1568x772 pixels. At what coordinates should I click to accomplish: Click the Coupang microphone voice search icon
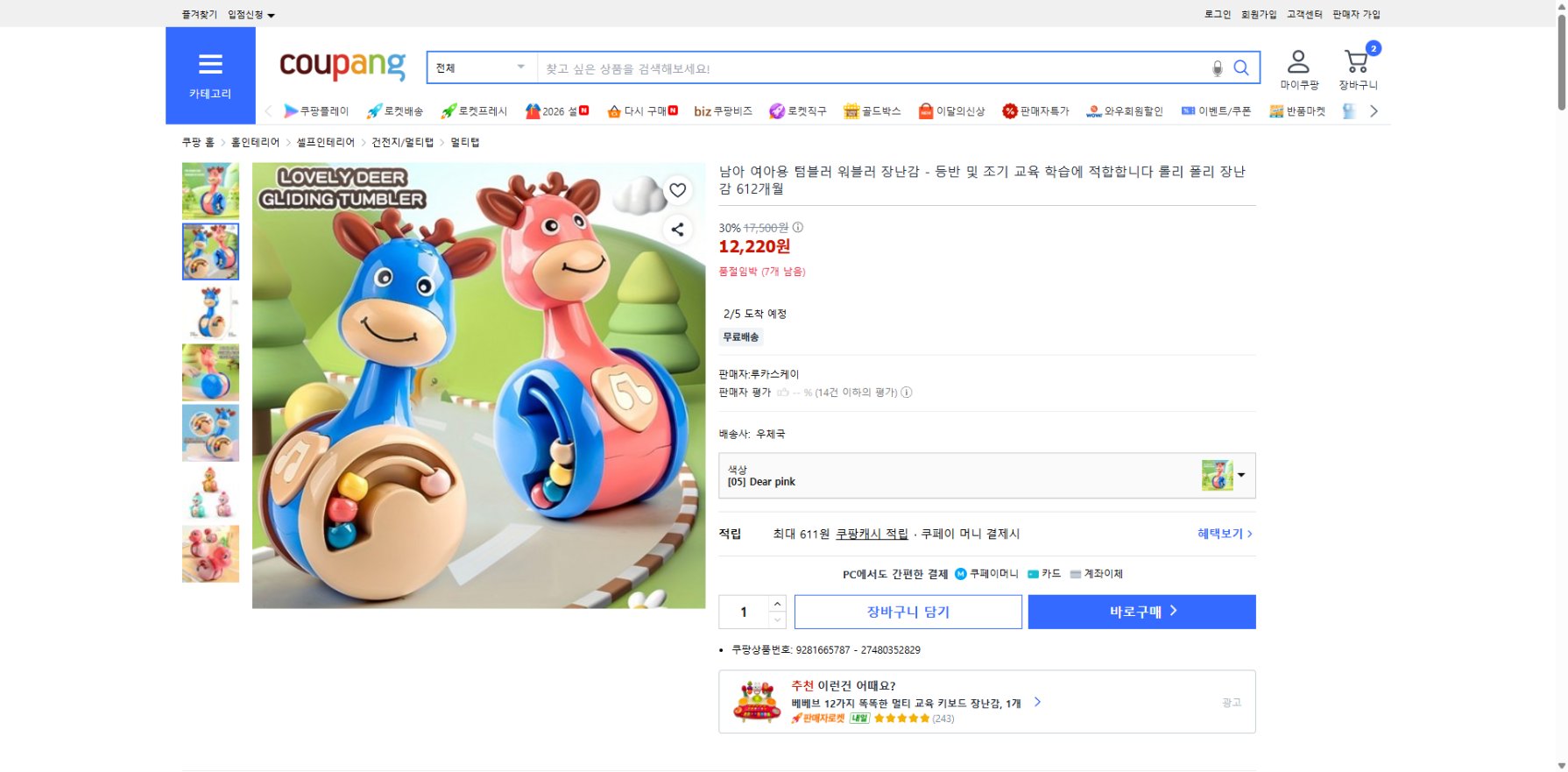[x=1217, y=67]
